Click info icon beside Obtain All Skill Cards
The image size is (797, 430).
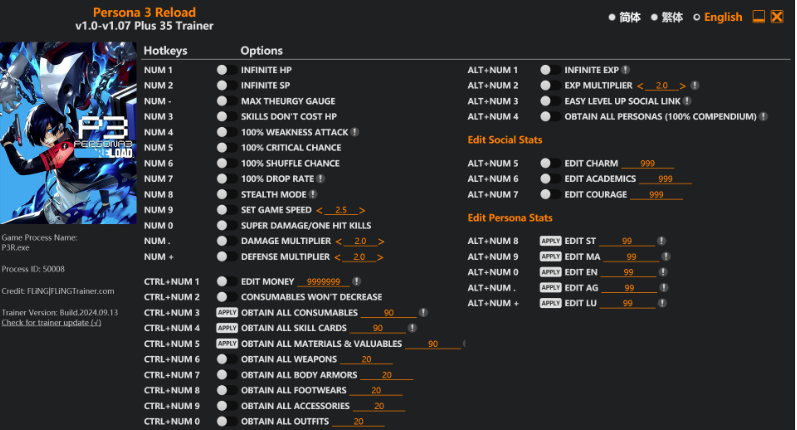(x=411, y=328)
